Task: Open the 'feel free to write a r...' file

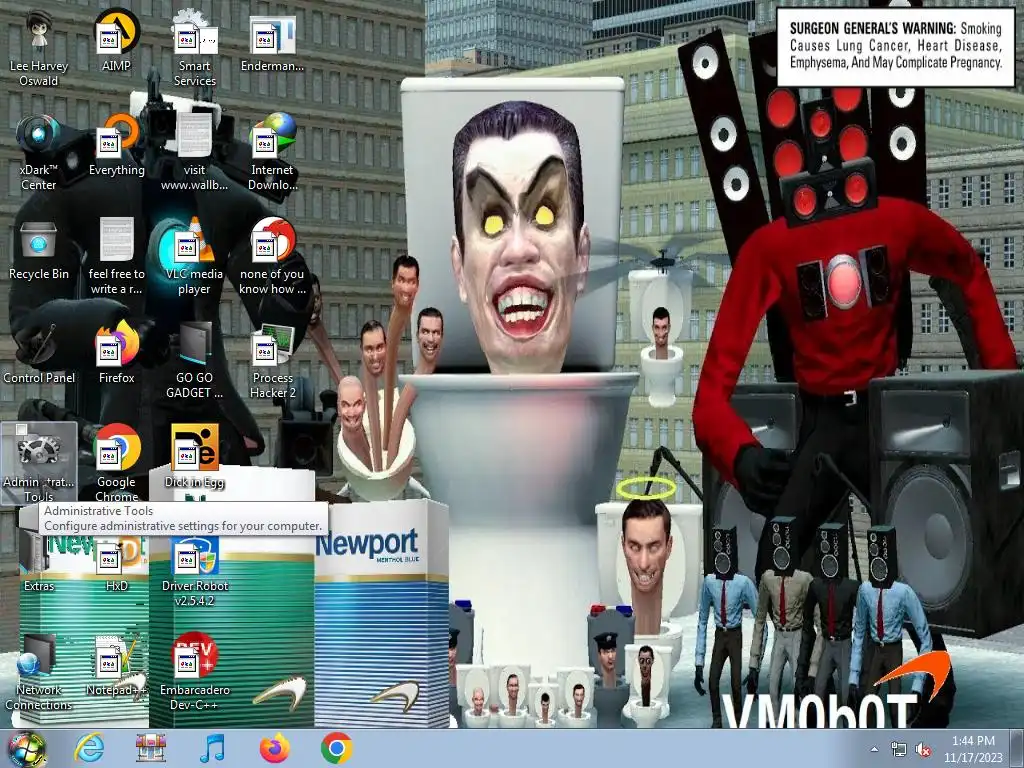Action: tap(116, 256)
